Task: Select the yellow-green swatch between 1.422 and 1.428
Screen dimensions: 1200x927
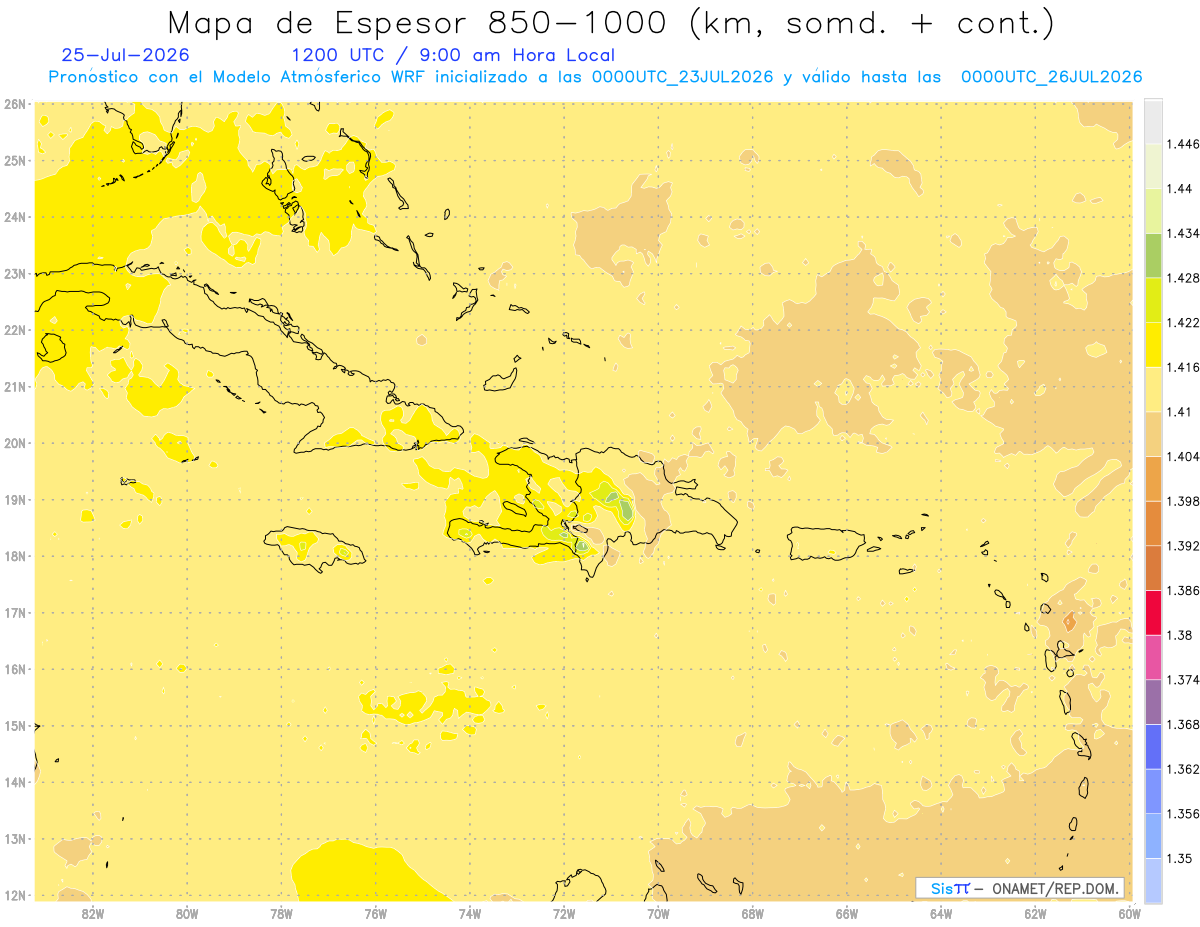Action: [x=1153, y=299]
